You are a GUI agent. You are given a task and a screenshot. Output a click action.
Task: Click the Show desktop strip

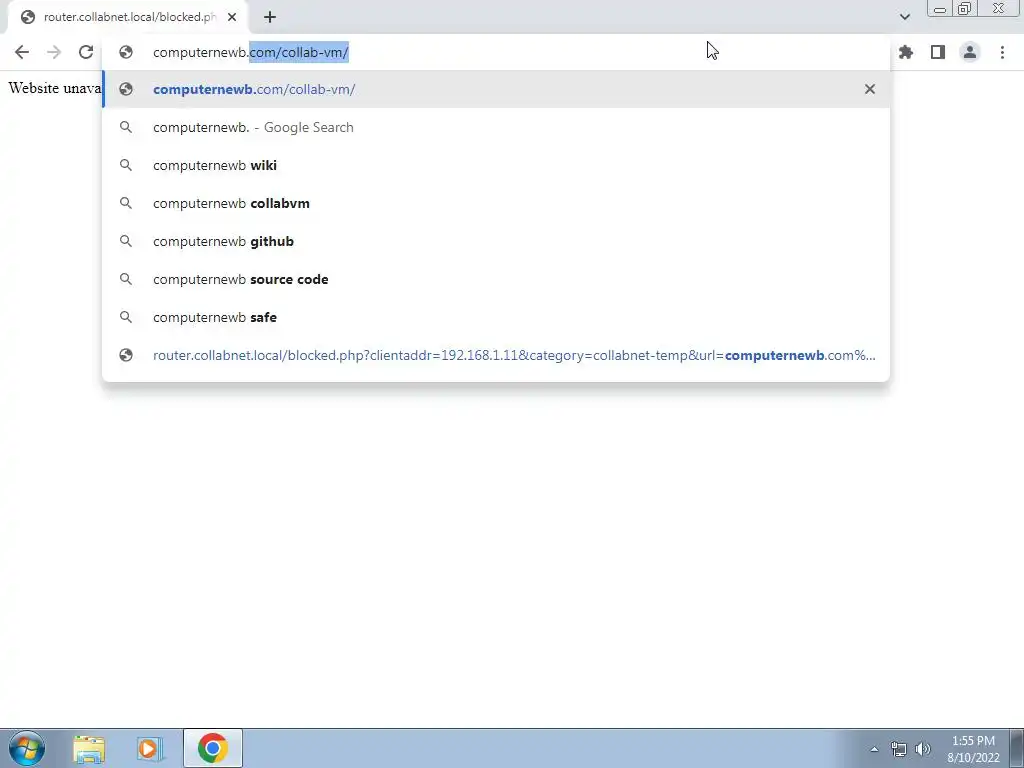point(1017,748)
